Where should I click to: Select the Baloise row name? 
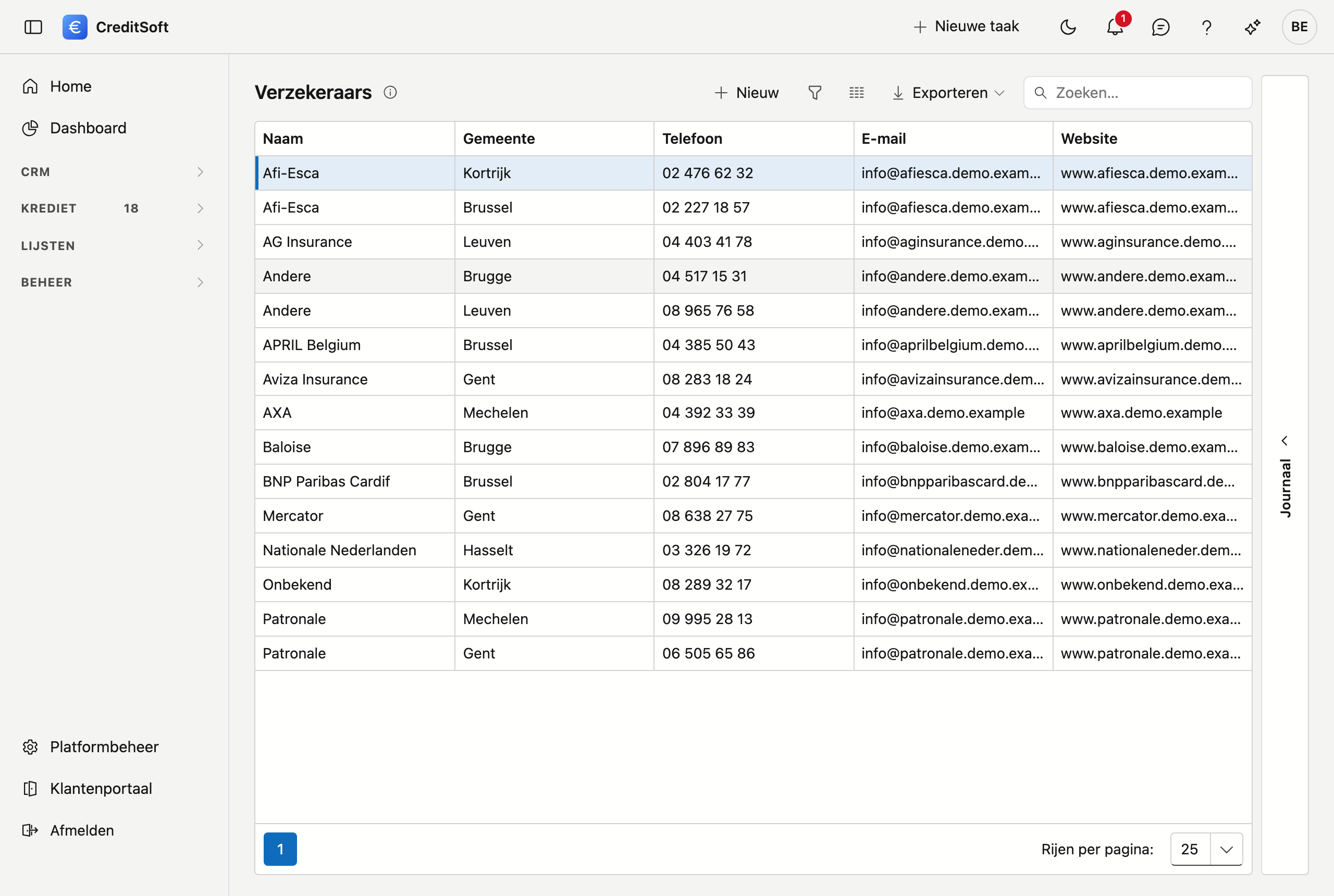click(287, 447)
